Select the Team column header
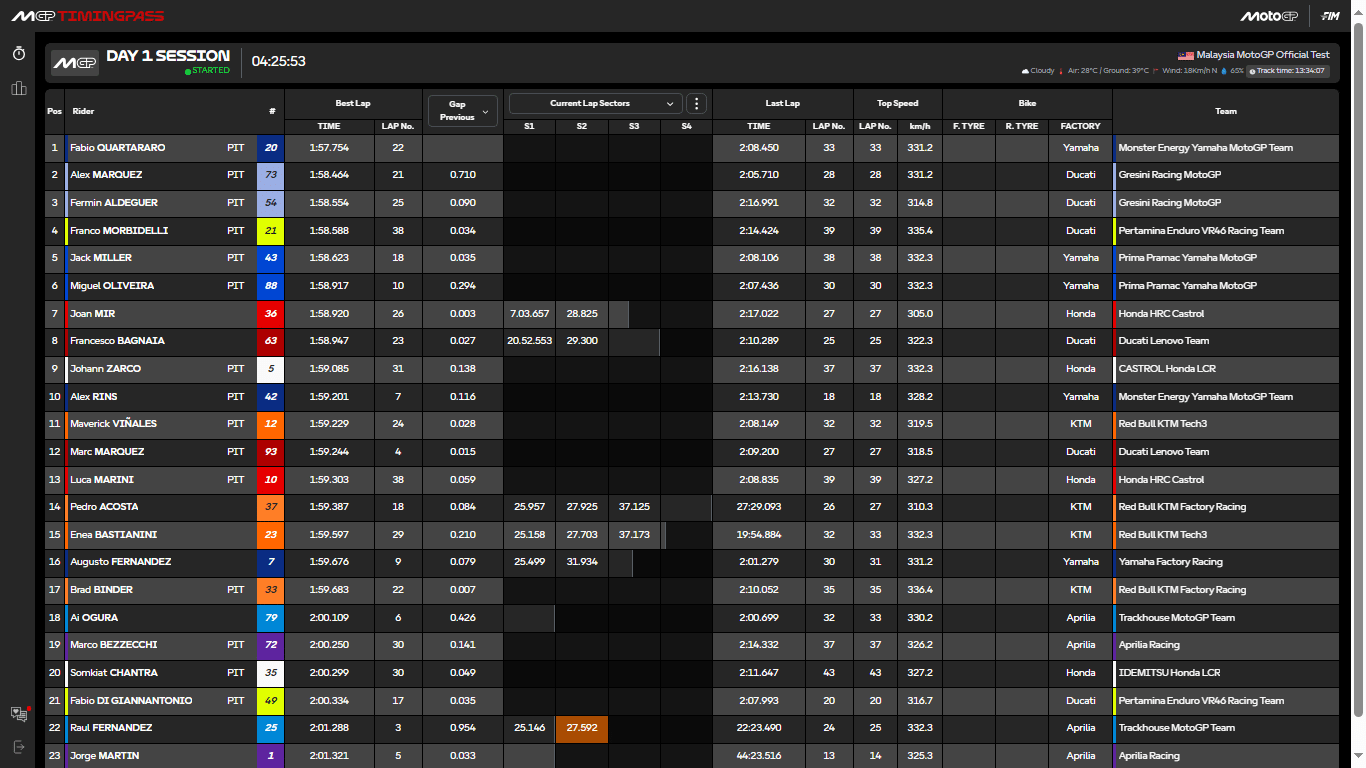This screenshot has height=768, width=1366. pos(1226,111)
